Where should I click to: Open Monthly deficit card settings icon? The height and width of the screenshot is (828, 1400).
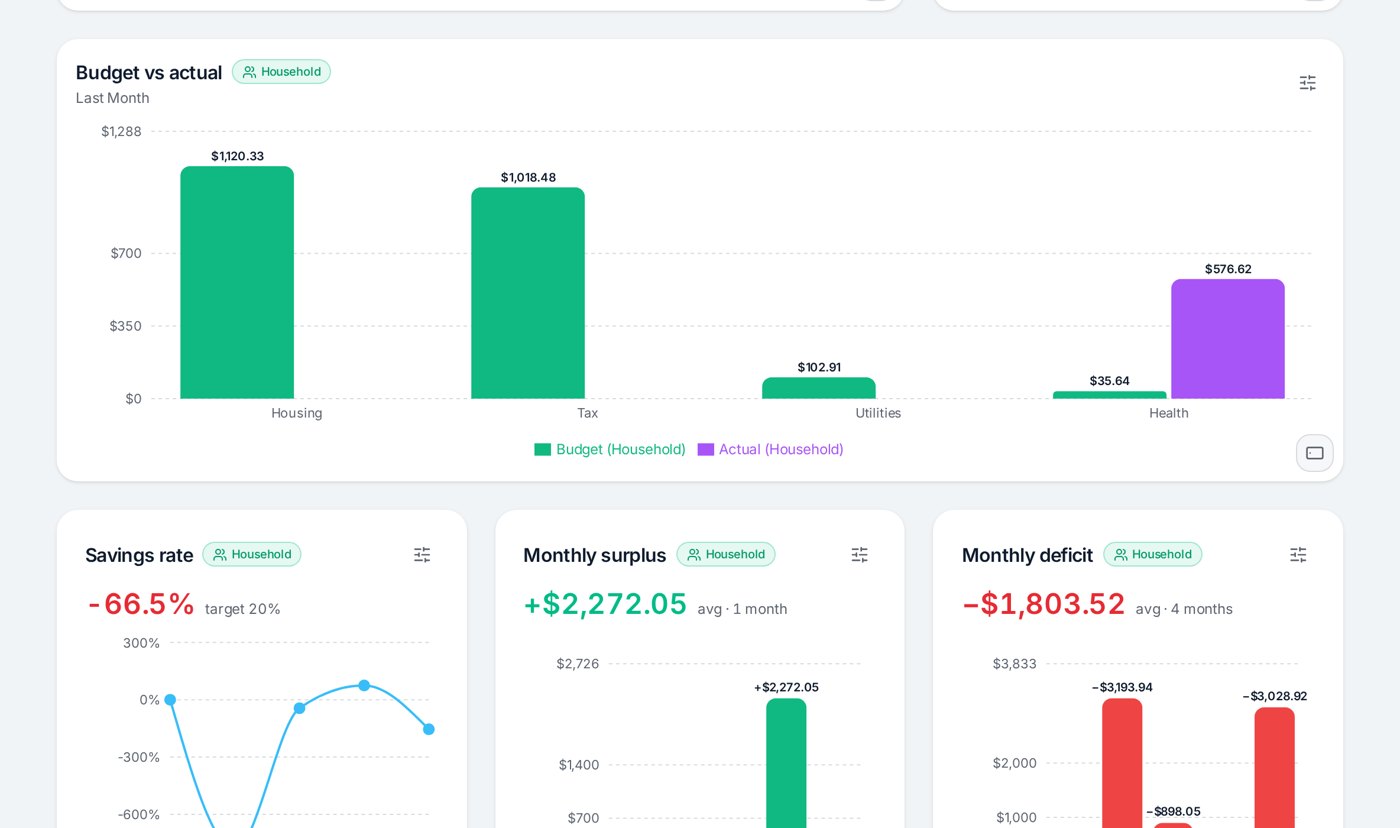pyautogui.click(x=1298, y=555)
